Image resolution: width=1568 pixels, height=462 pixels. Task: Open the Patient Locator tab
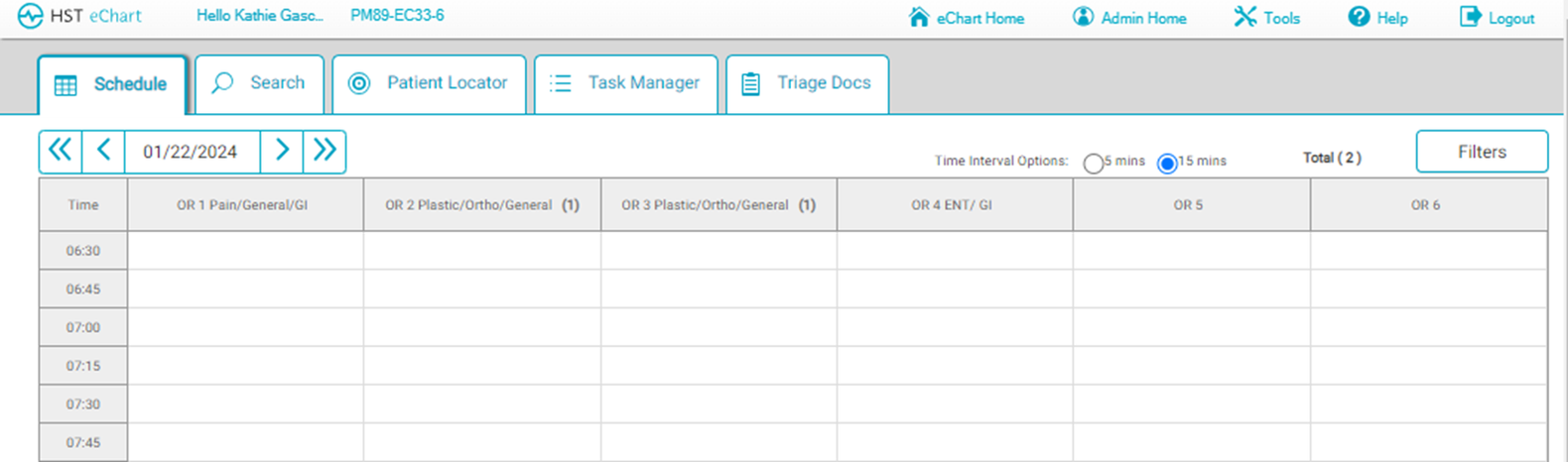click(429, 84)
